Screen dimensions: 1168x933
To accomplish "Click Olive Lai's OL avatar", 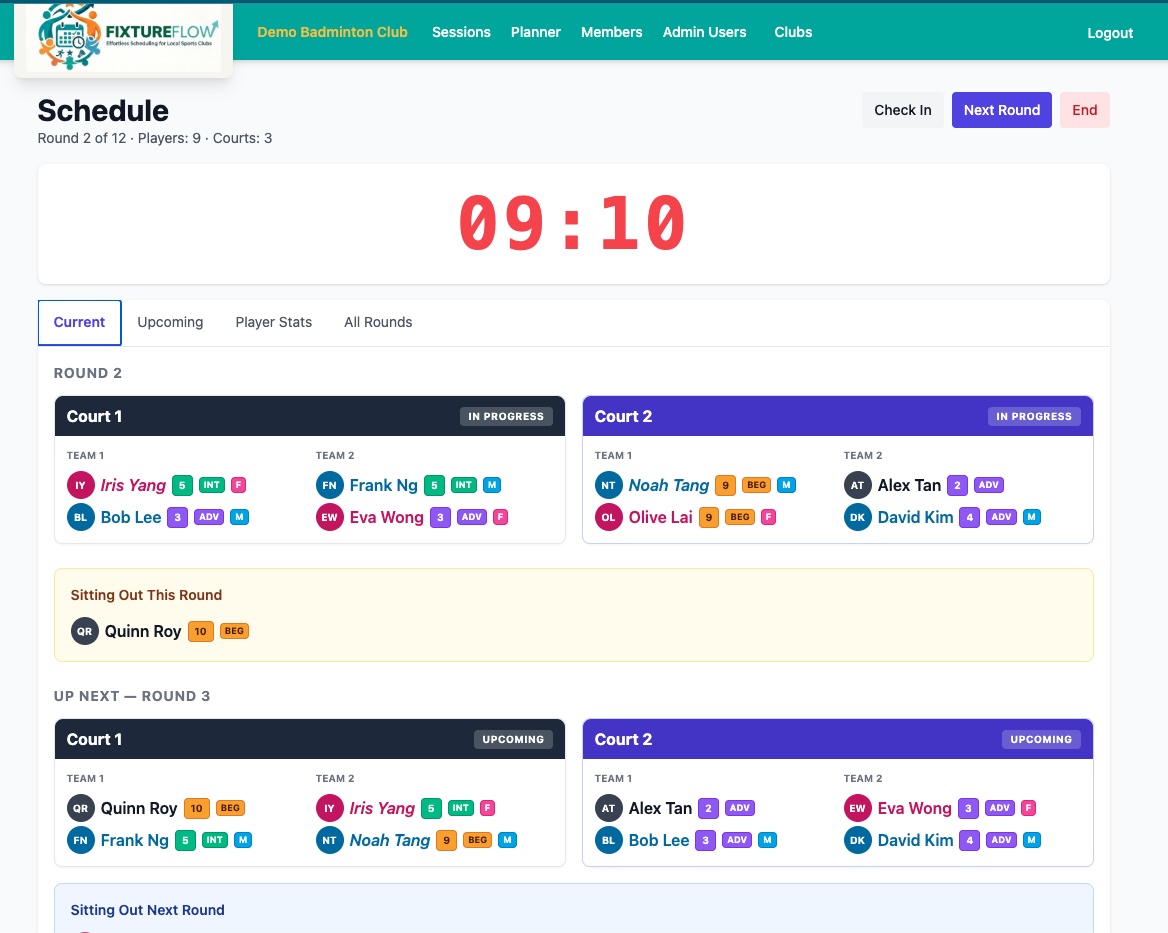I will (609, 517).
